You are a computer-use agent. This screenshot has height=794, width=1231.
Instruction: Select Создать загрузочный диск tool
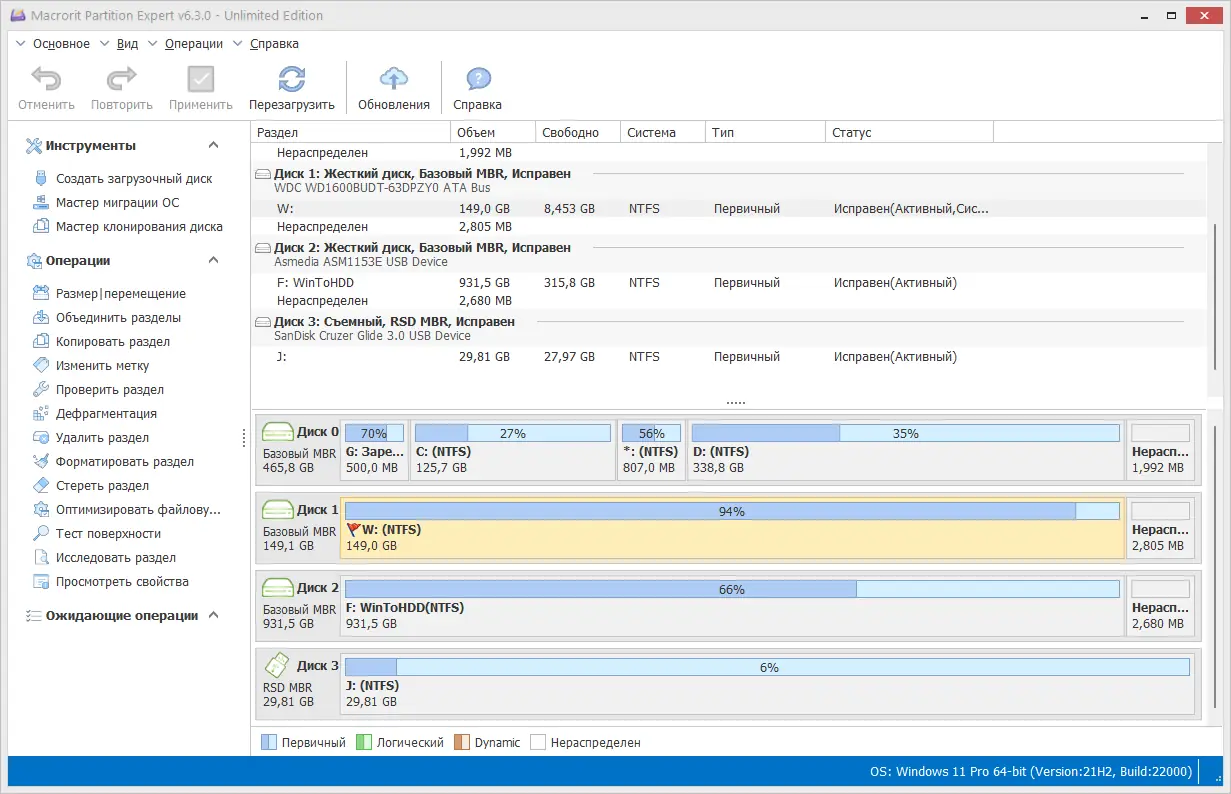(134, 179)
